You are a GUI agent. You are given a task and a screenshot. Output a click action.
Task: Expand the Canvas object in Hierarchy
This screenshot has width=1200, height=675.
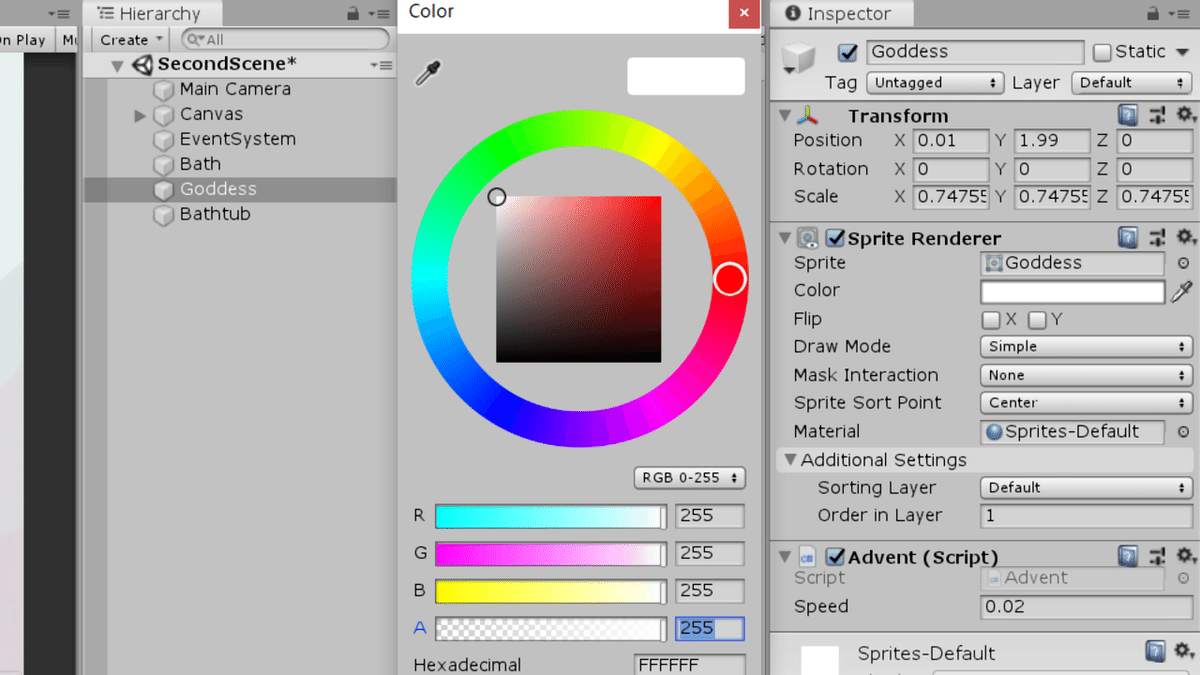[140, 116]
